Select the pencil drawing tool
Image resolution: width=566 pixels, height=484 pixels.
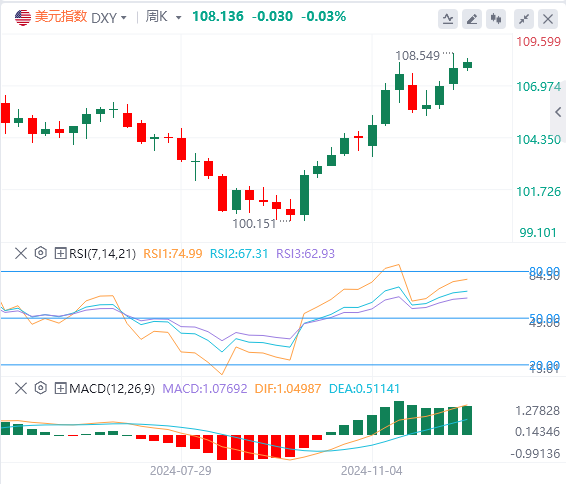pyautogui.click(x=472, y=19)
